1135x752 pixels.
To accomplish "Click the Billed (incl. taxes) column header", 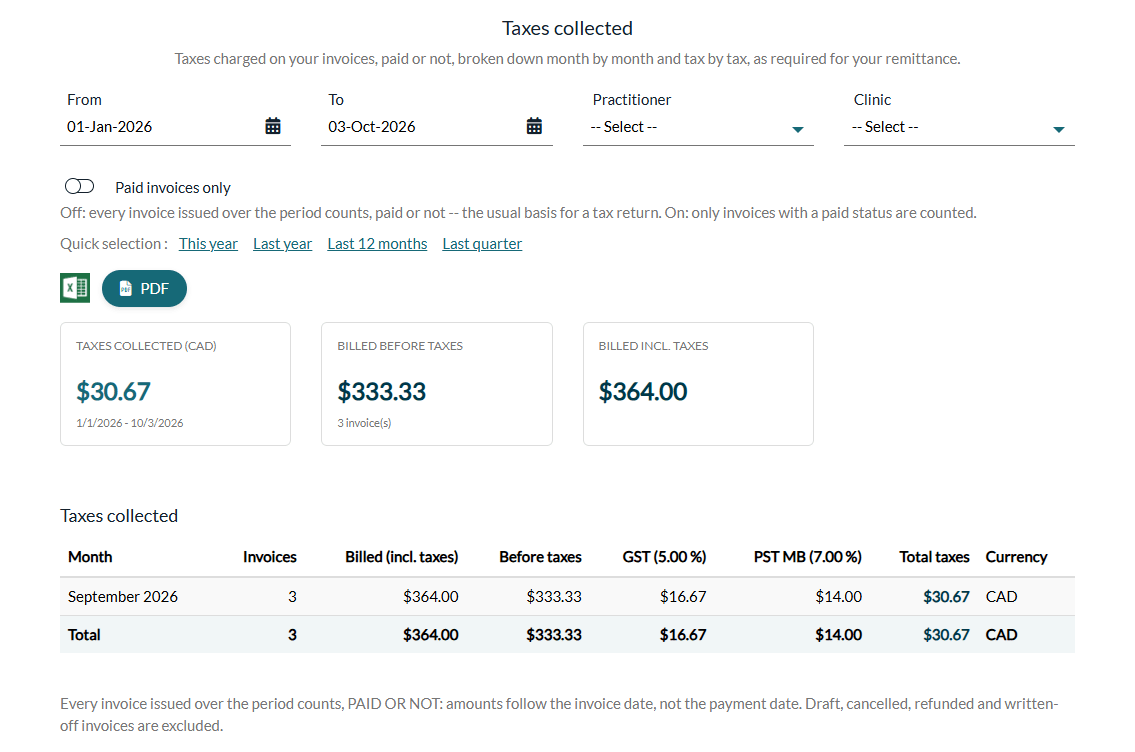I will pyautogui.click(x=402, y=557).
